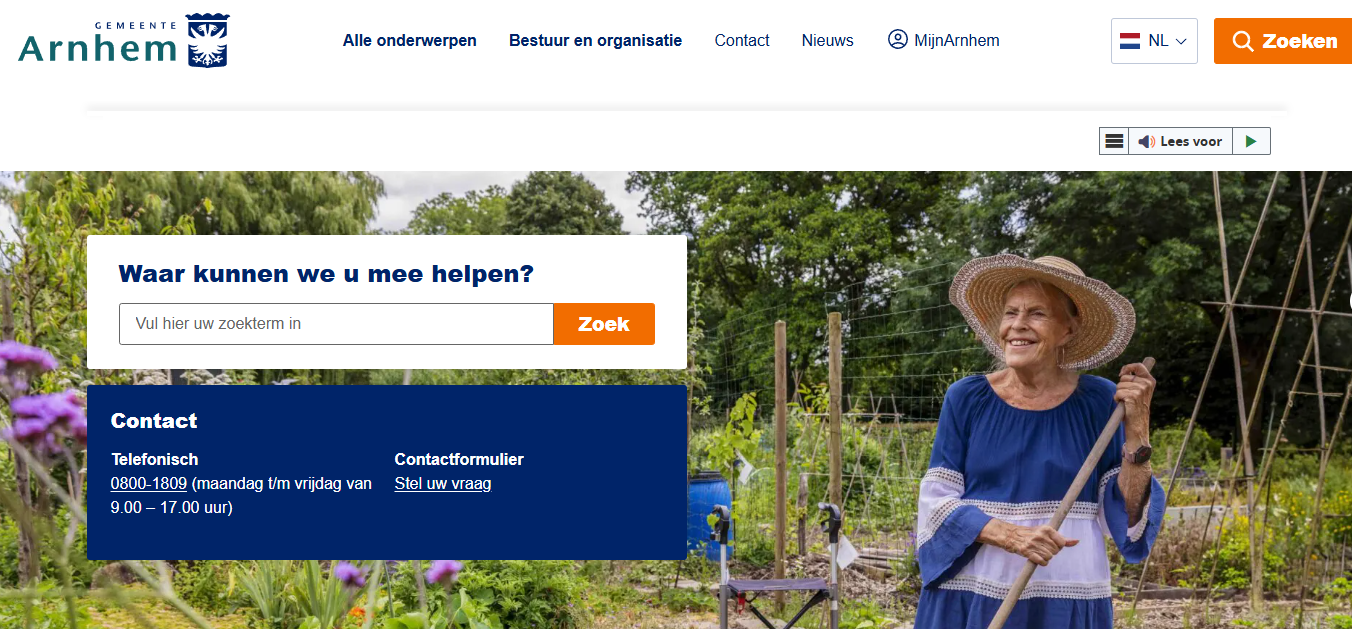The image size is (1352, 629).
Task: Open Bestuur en organisatie menu
Action: point(595,41)
